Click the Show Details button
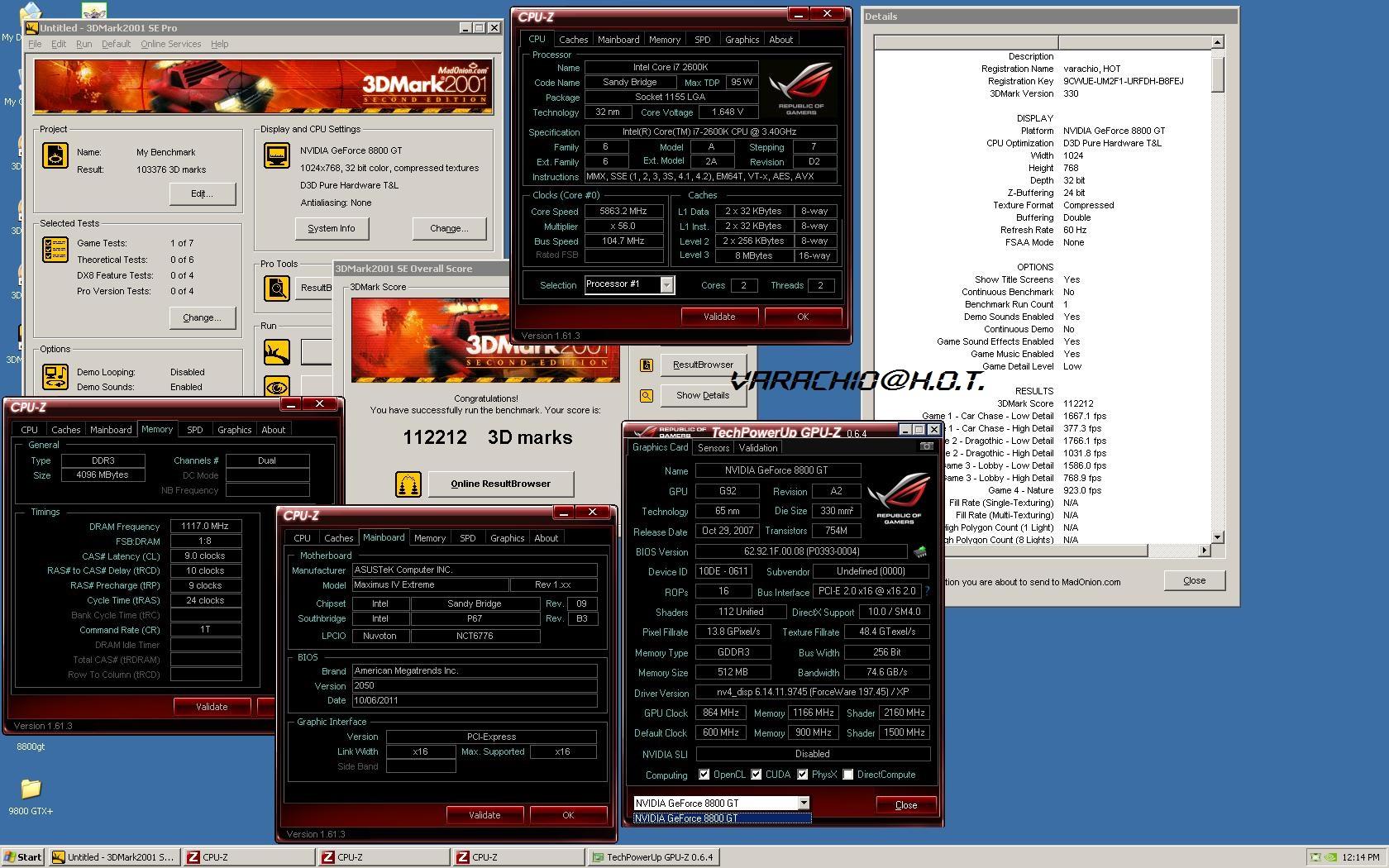This screenshot has height=868, width=1389. (703, 395)
